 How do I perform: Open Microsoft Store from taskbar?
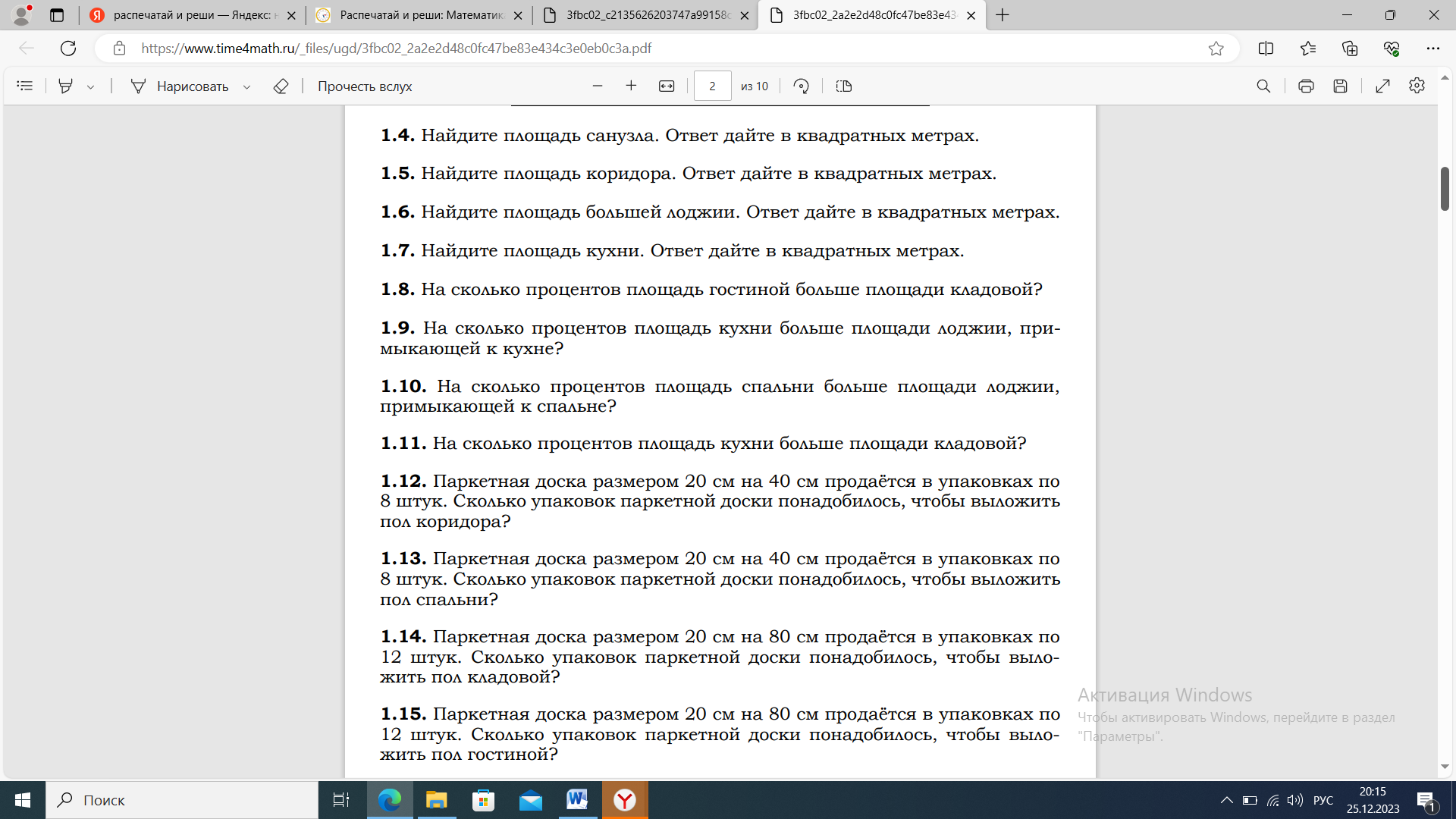pyautogui.click(x=483, y=800)
